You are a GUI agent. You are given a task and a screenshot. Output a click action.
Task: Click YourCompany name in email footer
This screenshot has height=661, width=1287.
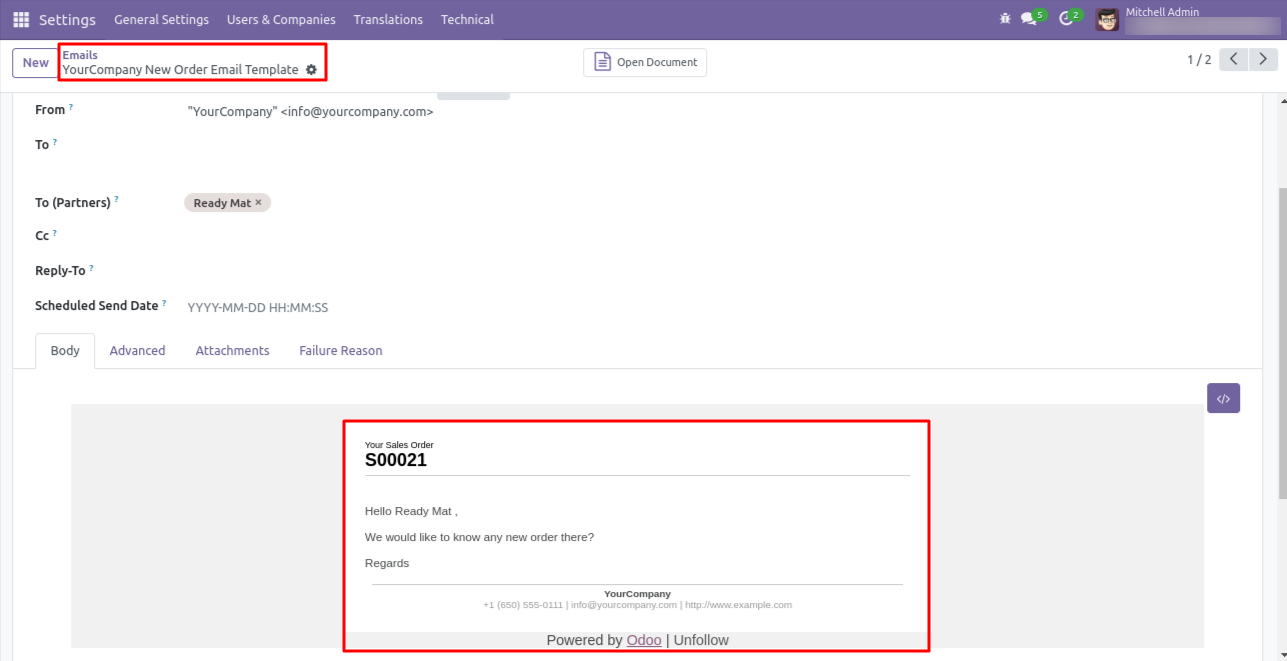coord(637,594)
